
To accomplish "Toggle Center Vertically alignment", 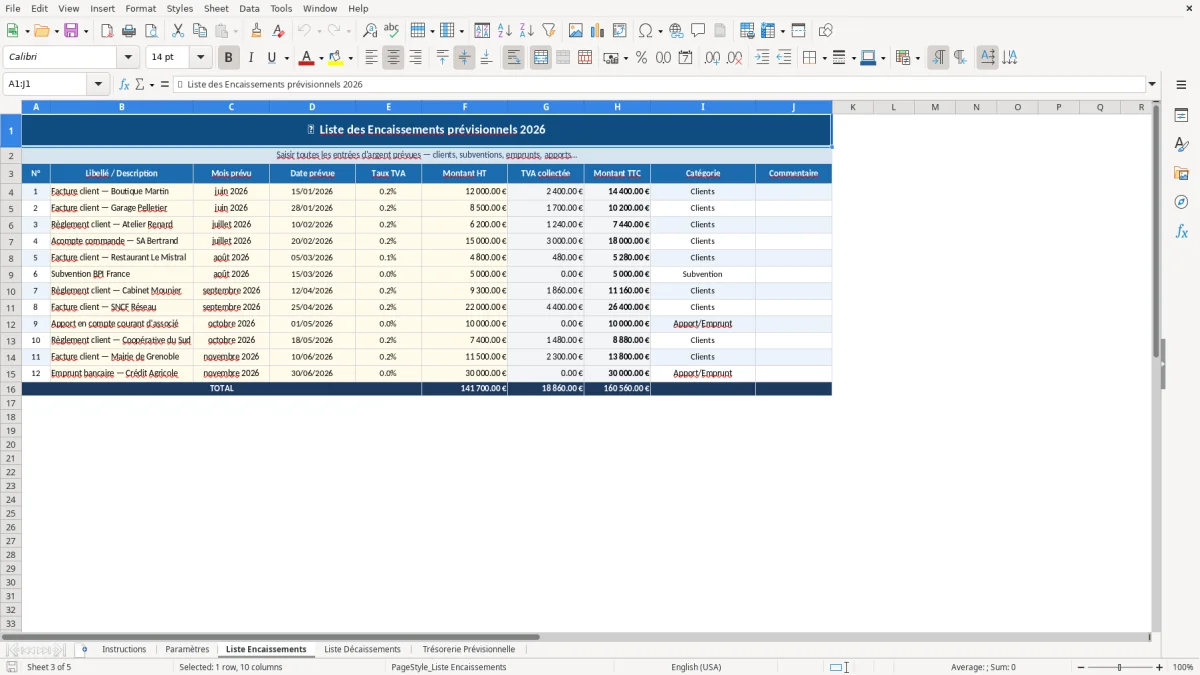I will pos(464,58).
